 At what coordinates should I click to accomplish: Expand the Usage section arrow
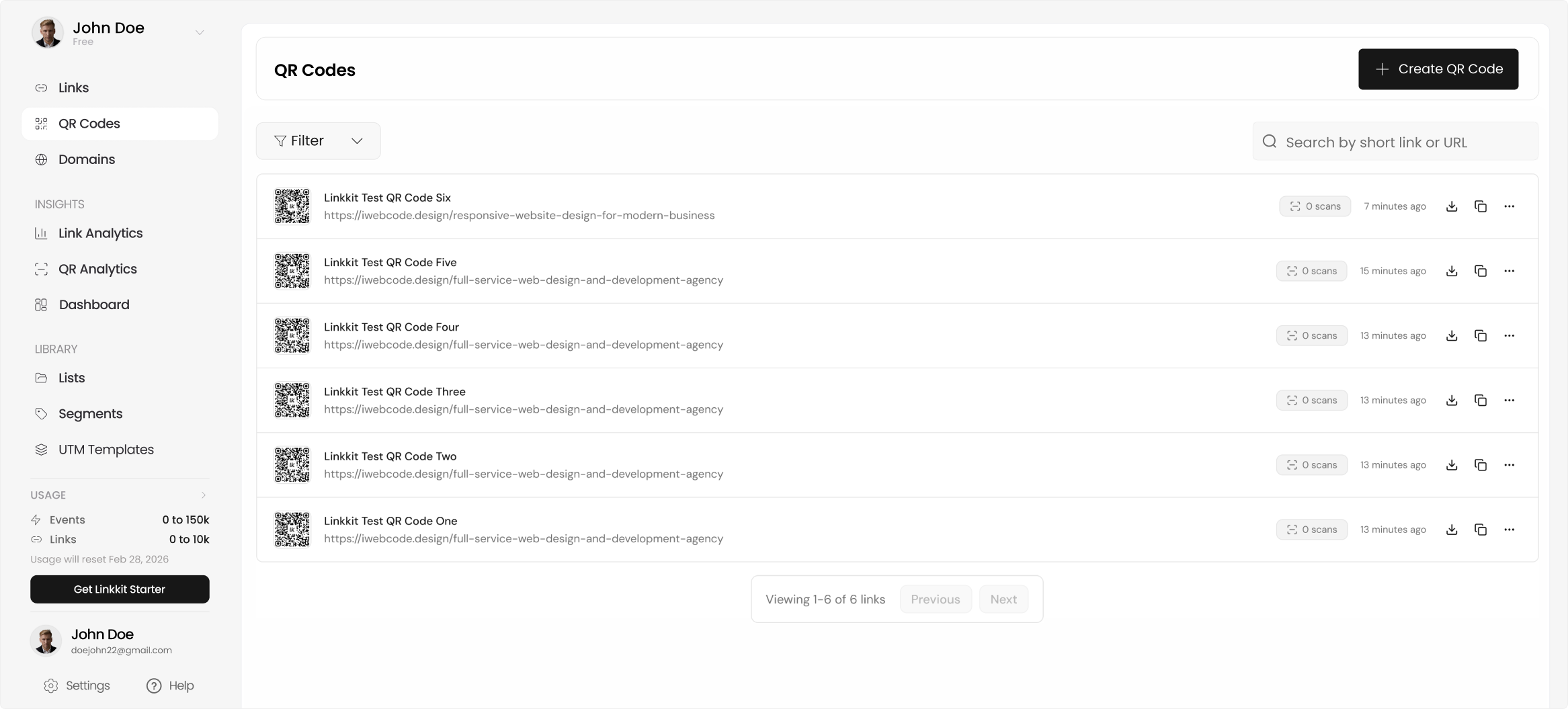[203, 495]
